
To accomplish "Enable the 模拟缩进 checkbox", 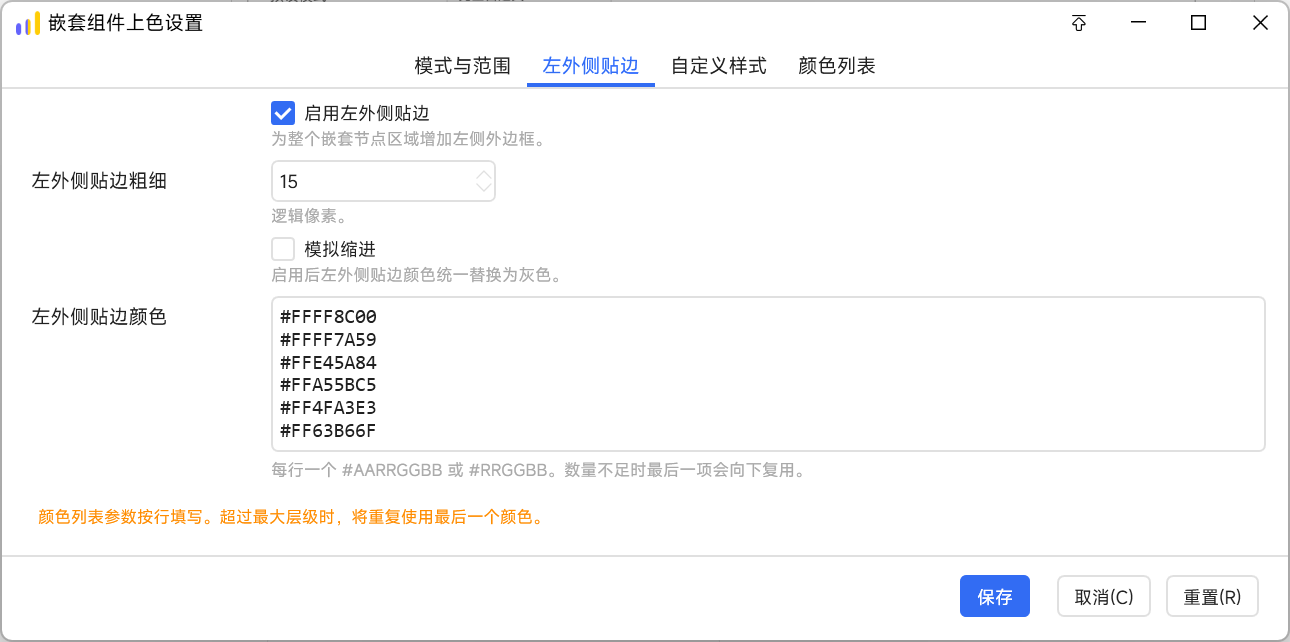I will click(283, 249).
